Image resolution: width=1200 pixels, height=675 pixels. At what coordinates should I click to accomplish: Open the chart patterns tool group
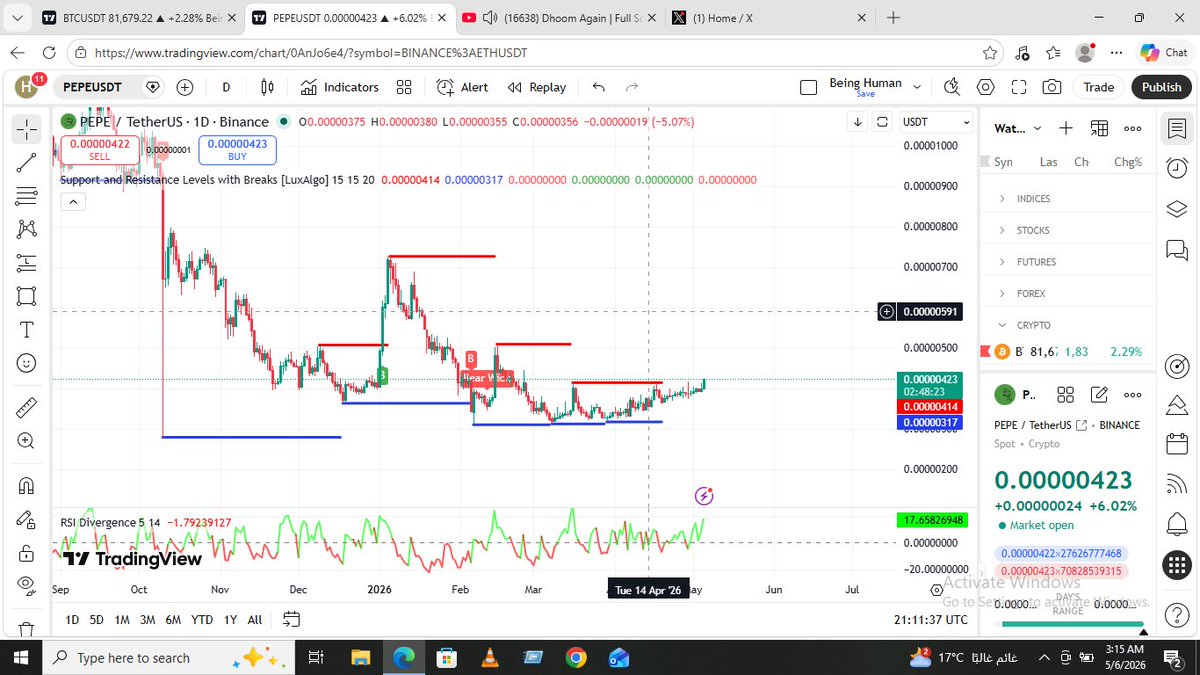coord(27,230)
